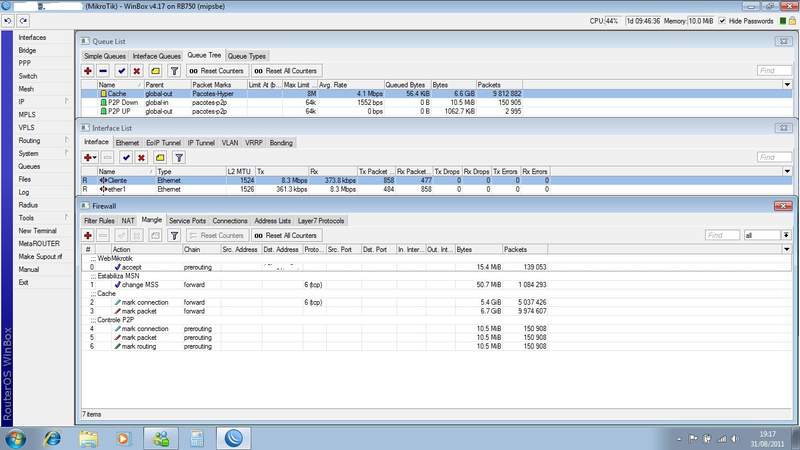
Task: Open VLAN tab in Interface List
Action: pos(230,143)
